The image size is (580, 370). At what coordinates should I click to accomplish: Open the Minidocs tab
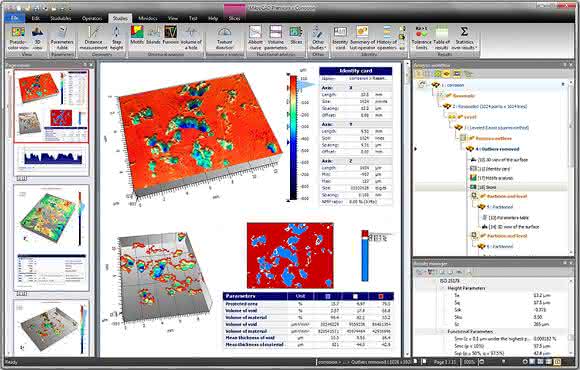point(148,18)
